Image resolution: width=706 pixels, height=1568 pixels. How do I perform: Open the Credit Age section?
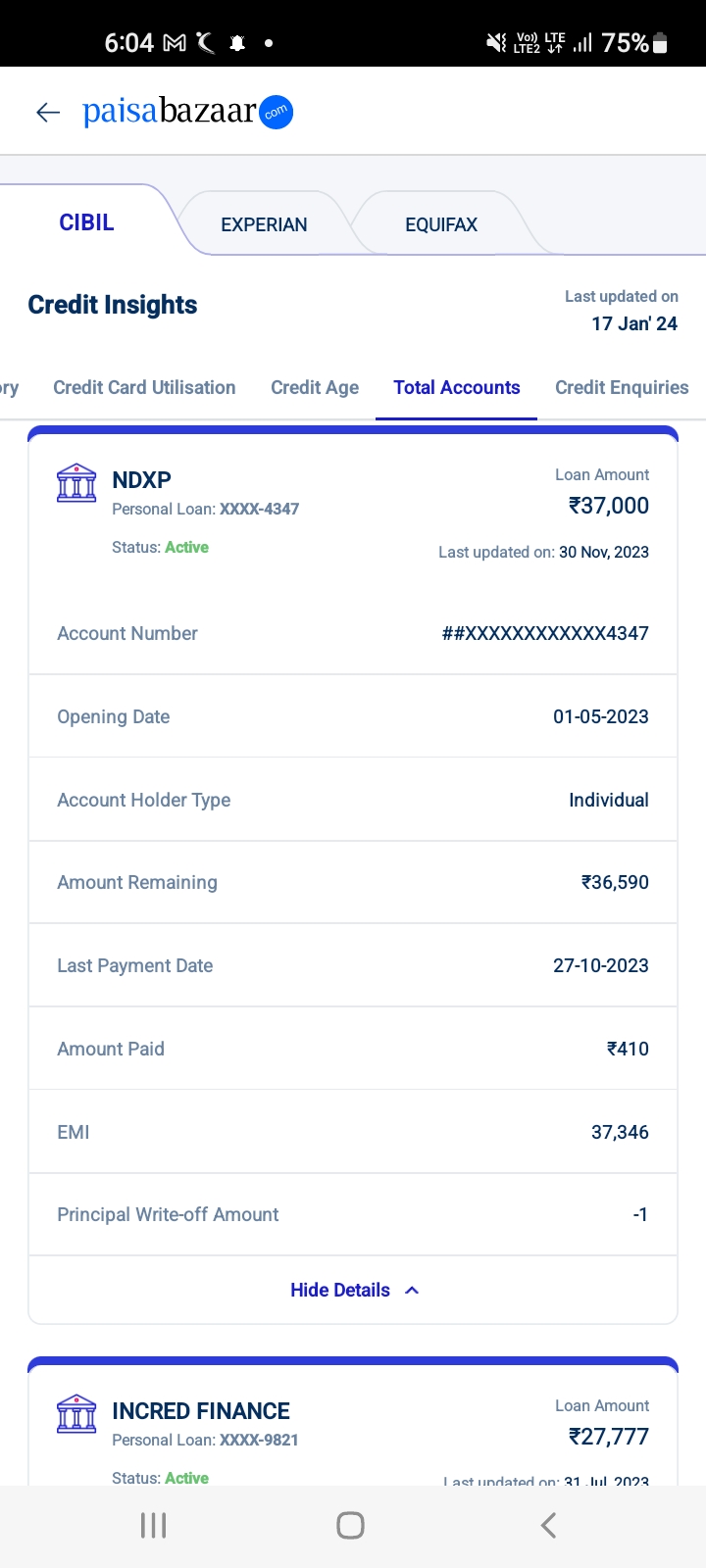[315, 387]
